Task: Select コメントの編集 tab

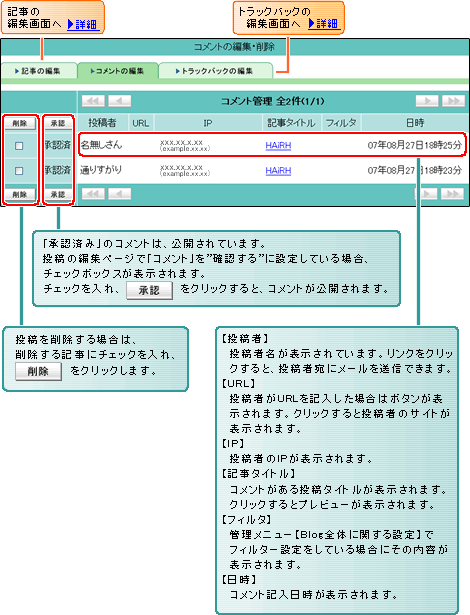Action: (x=118, y=71)
